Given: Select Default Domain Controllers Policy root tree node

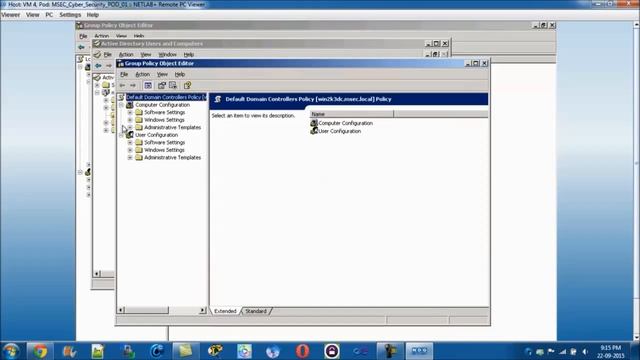Looking at the screenshot, I should point(167,97).
